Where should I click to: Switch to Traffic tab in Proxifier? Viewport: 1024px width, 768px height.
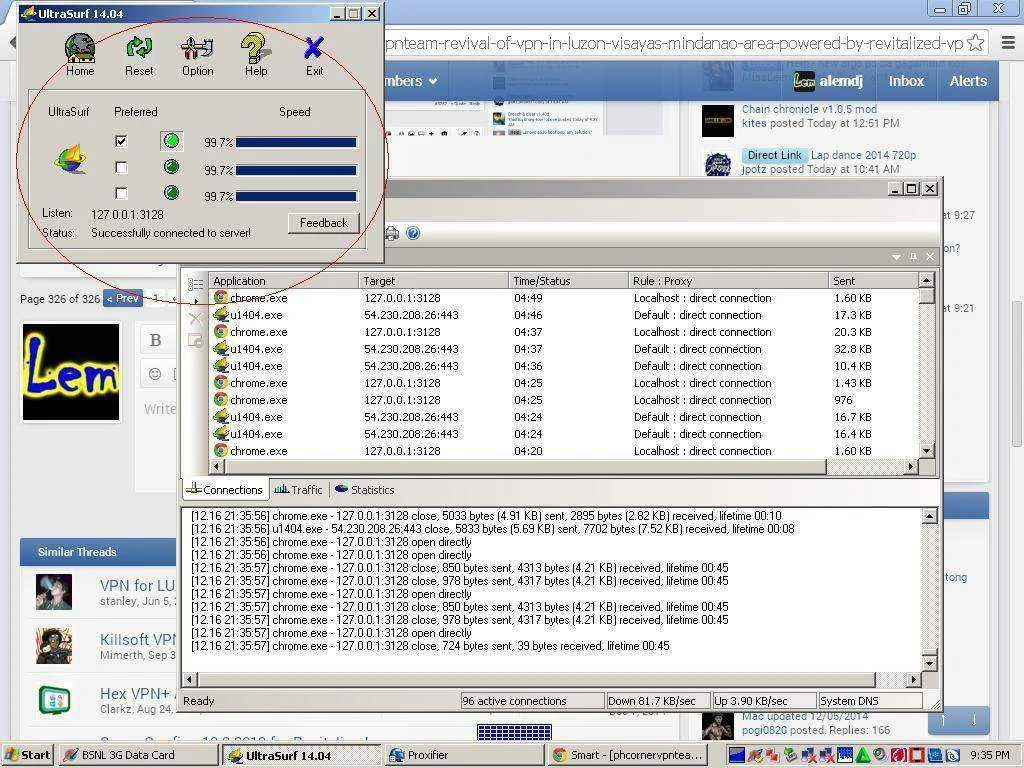coord(298,490)
